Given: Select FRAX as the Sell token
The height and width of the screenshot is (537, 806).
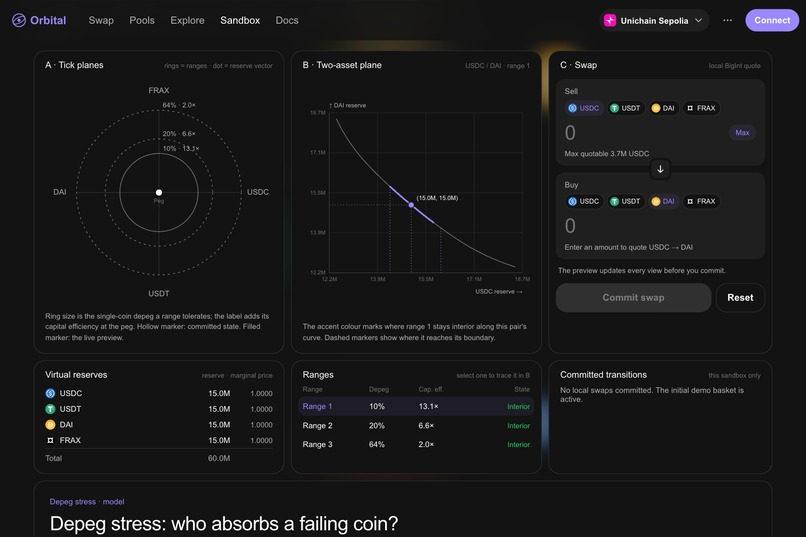Looking at the screenshot, I should click(701, 108).
